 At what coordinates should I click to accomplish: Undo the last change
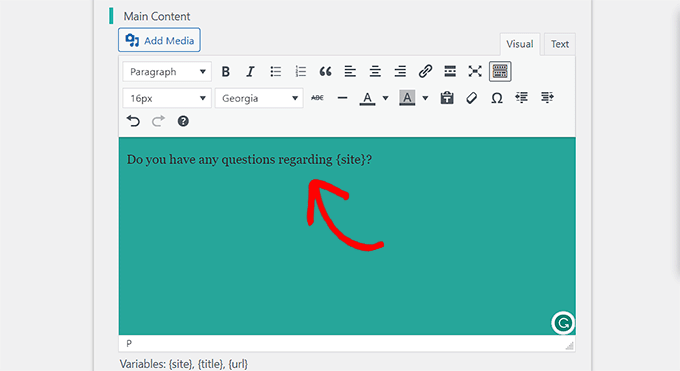pyautogui.click(x=133, y=121)
